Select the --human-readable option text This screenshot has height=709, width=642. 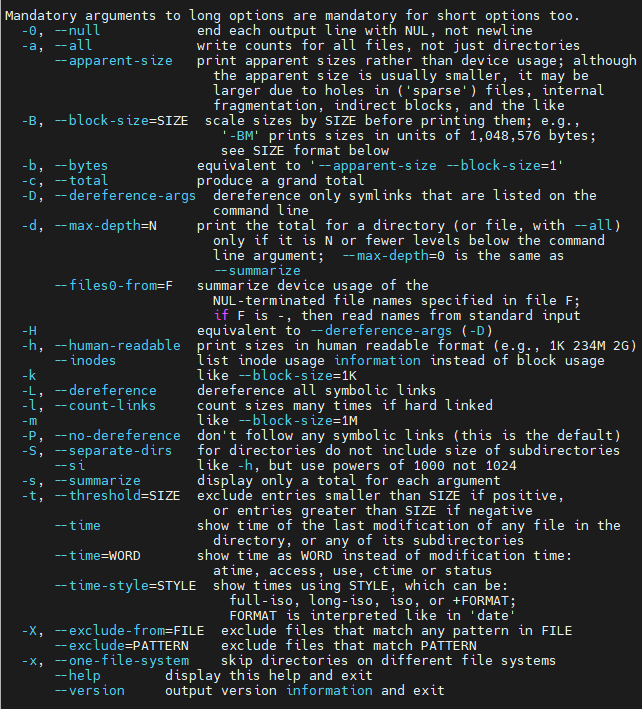[x=118, y=346]
